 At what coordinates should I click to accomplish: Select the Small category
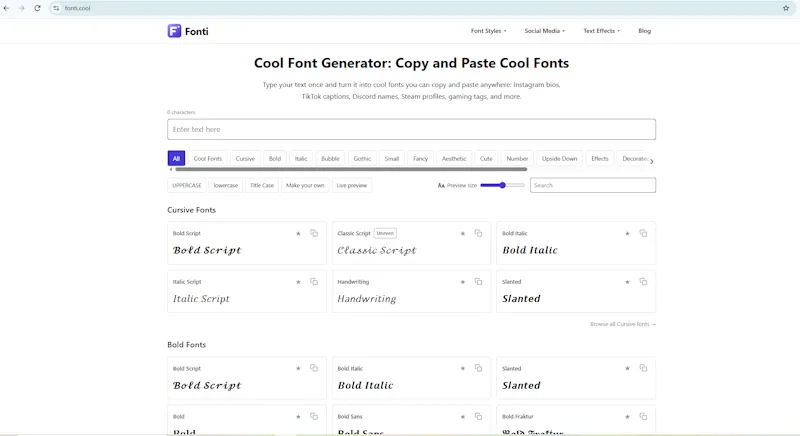click(x=392, y=159)
